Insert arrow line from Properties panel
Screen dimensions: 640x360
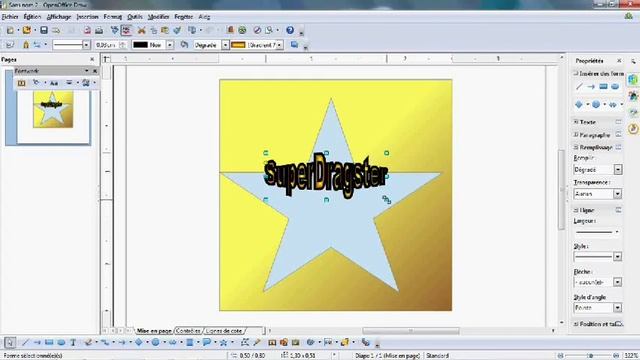click(591, 87)
